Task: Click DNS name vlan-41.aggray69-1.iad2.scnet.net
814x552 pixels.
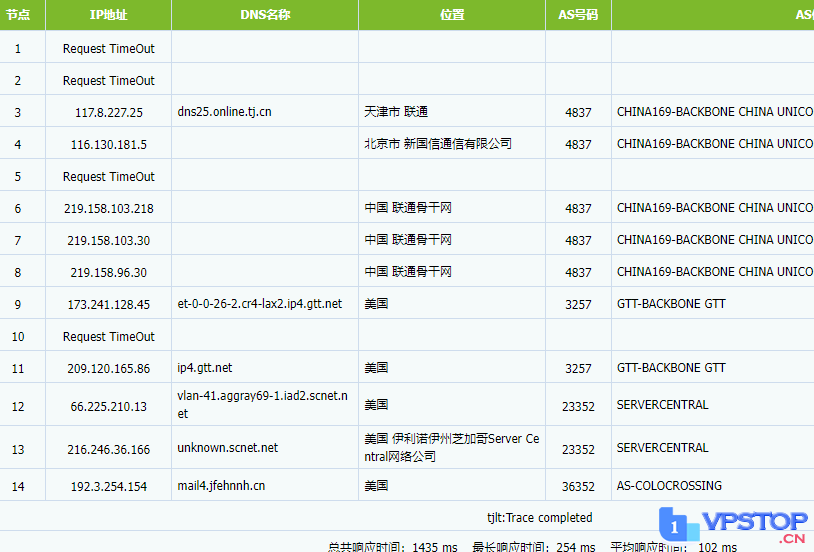Action: (262, 405)
